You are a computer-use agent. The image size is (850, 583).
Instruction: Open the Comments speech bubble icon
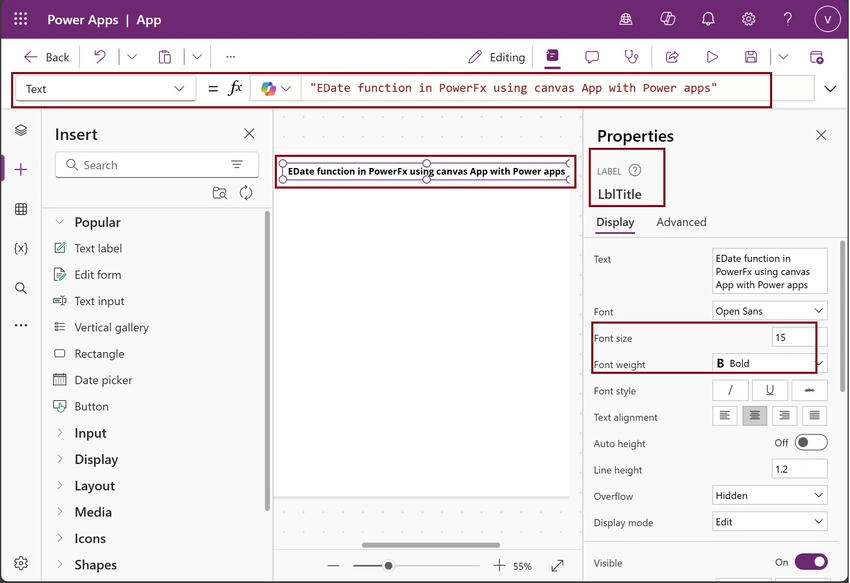point(592,56)
